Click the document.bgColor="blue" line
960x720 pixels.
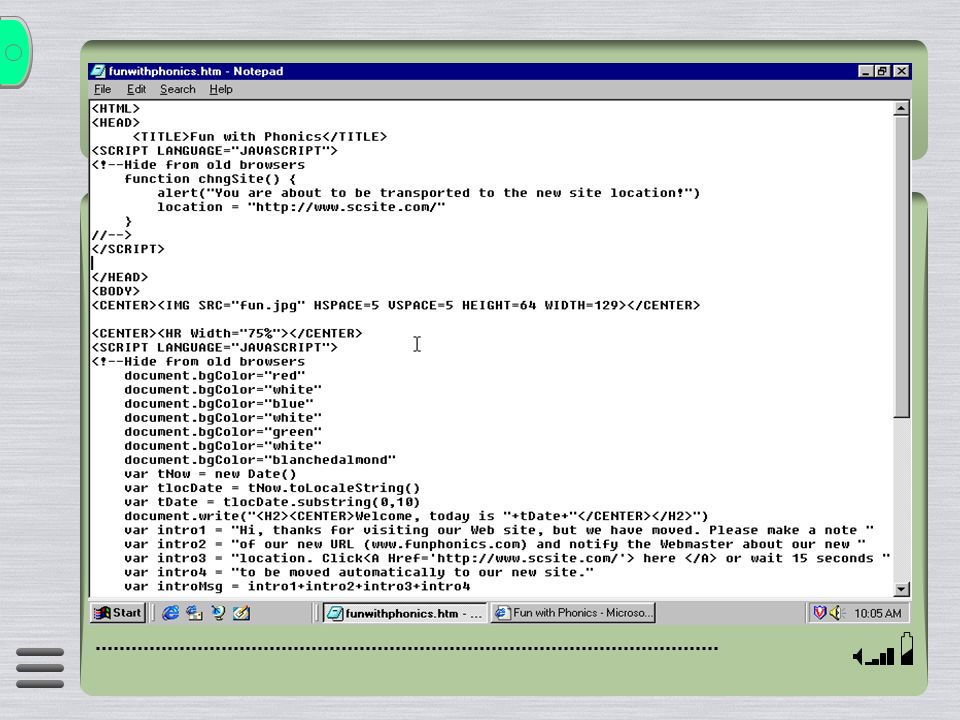click(219, 404)
